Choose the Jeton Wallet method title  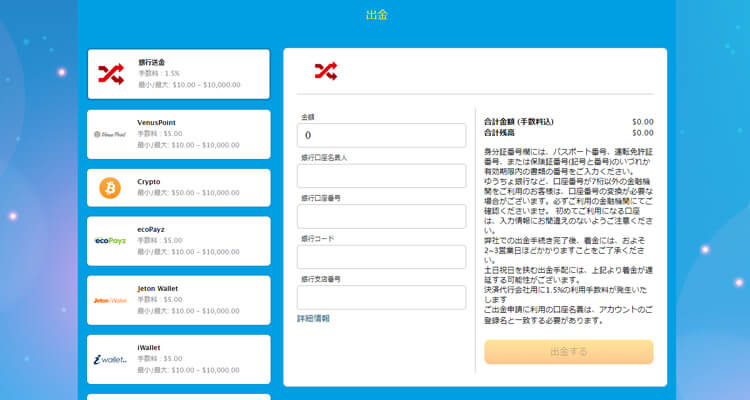(157, 289)
